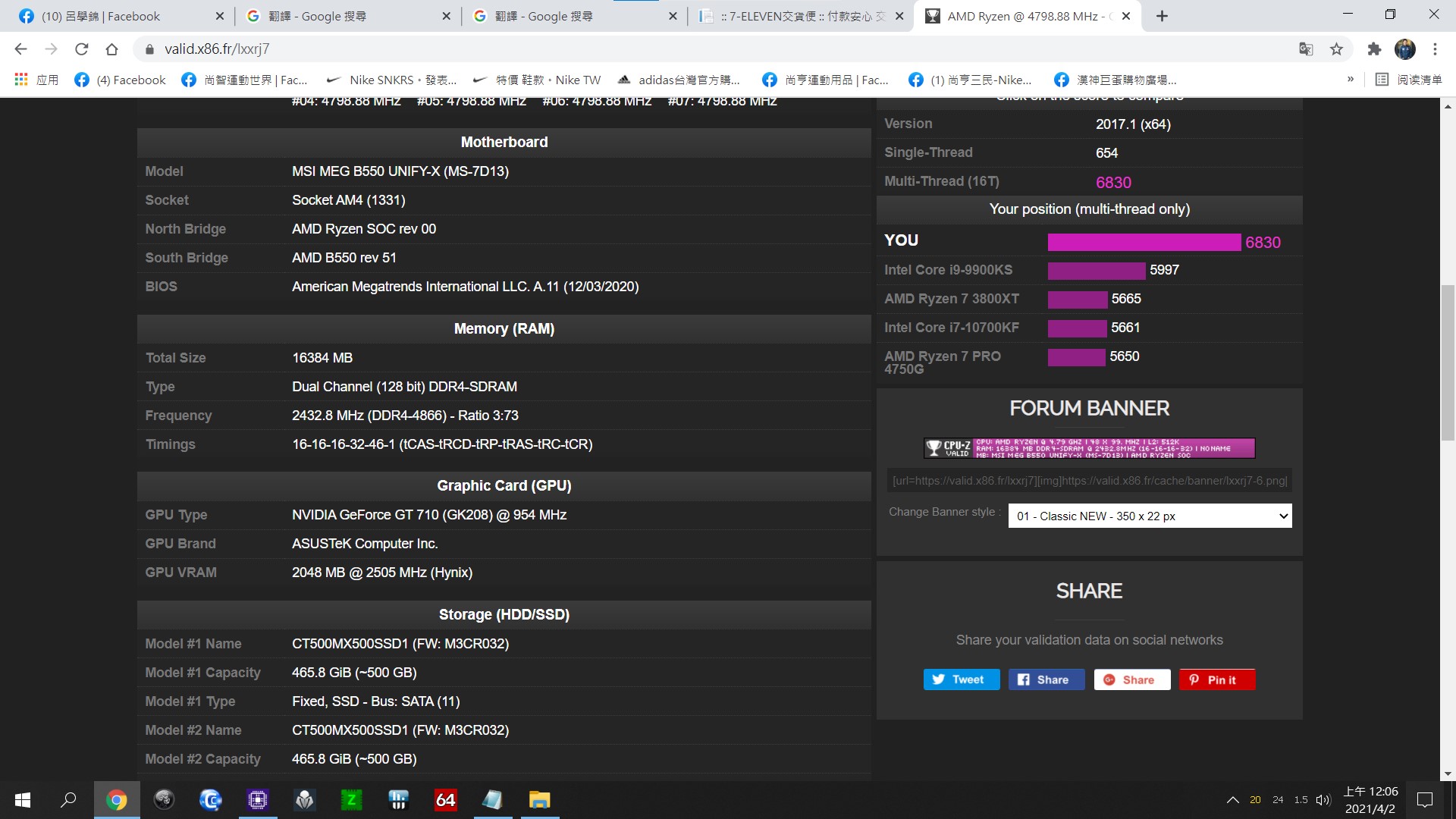The image size is (1456, 819).
Task: Click the Intel Core i9-9900KS comparison row
Action: pos(1089,270)
